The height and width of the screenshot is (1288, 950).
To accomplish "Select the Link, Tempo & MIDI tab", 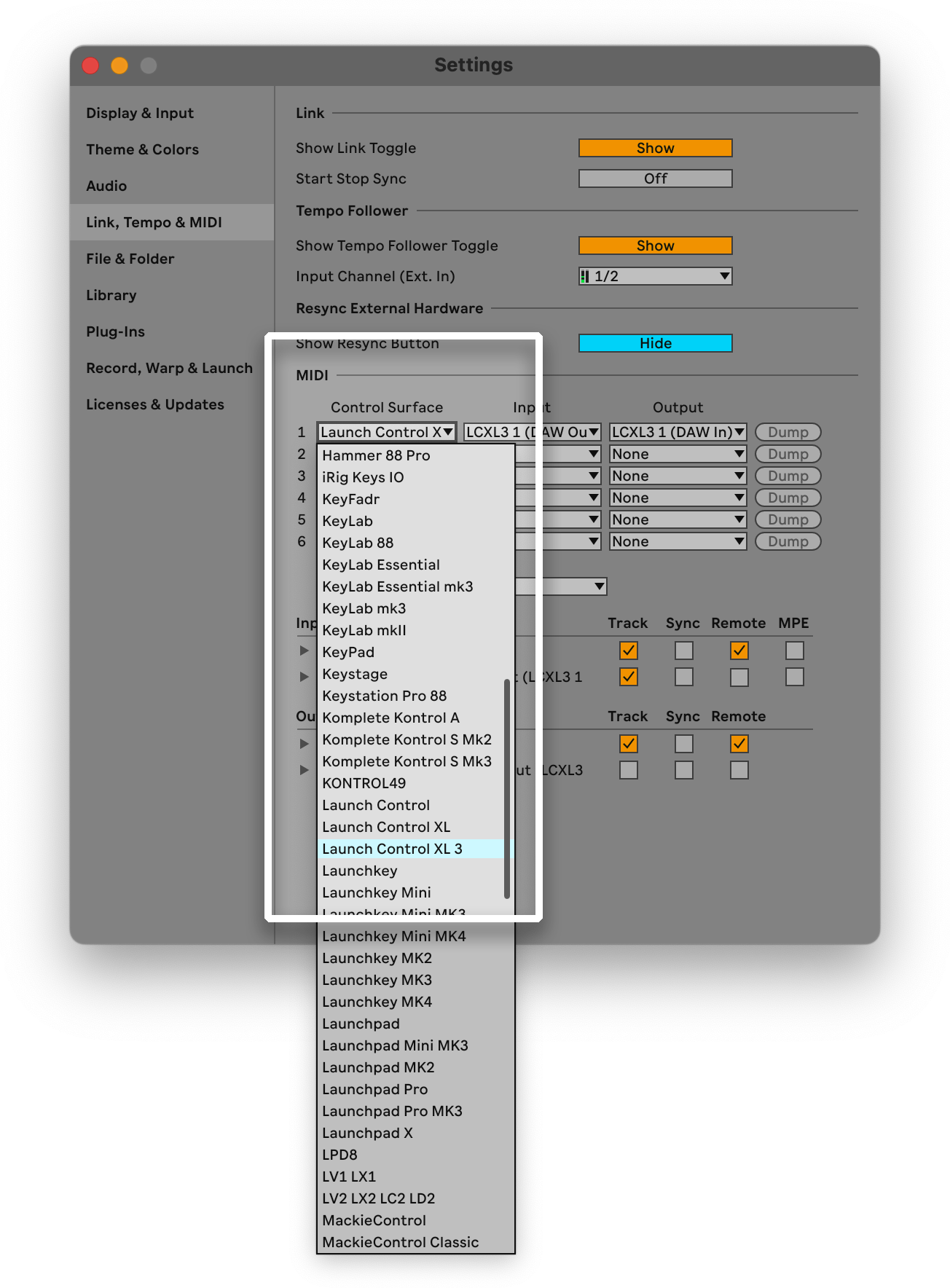I will click(x=172, y=222).
